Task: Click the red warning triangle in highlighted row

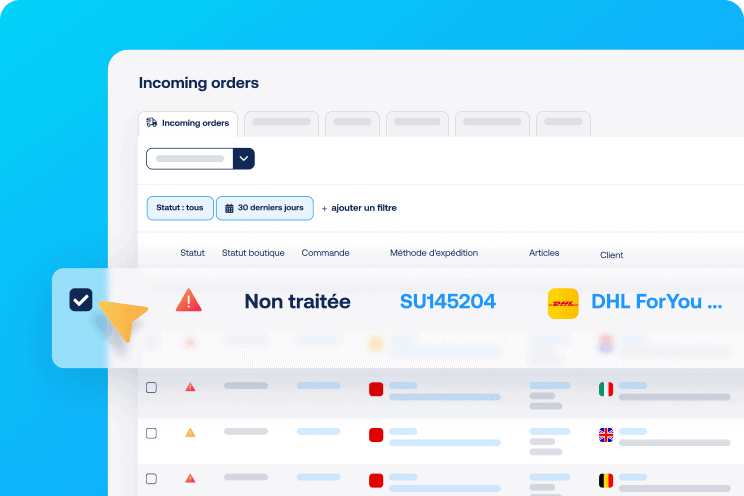Action: 188,300
